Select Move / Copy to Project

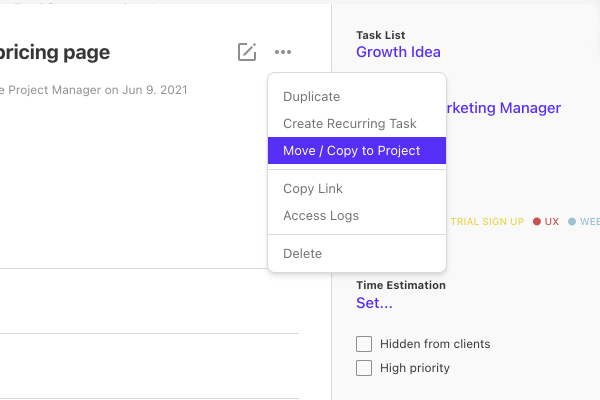(x=357, y=150)
